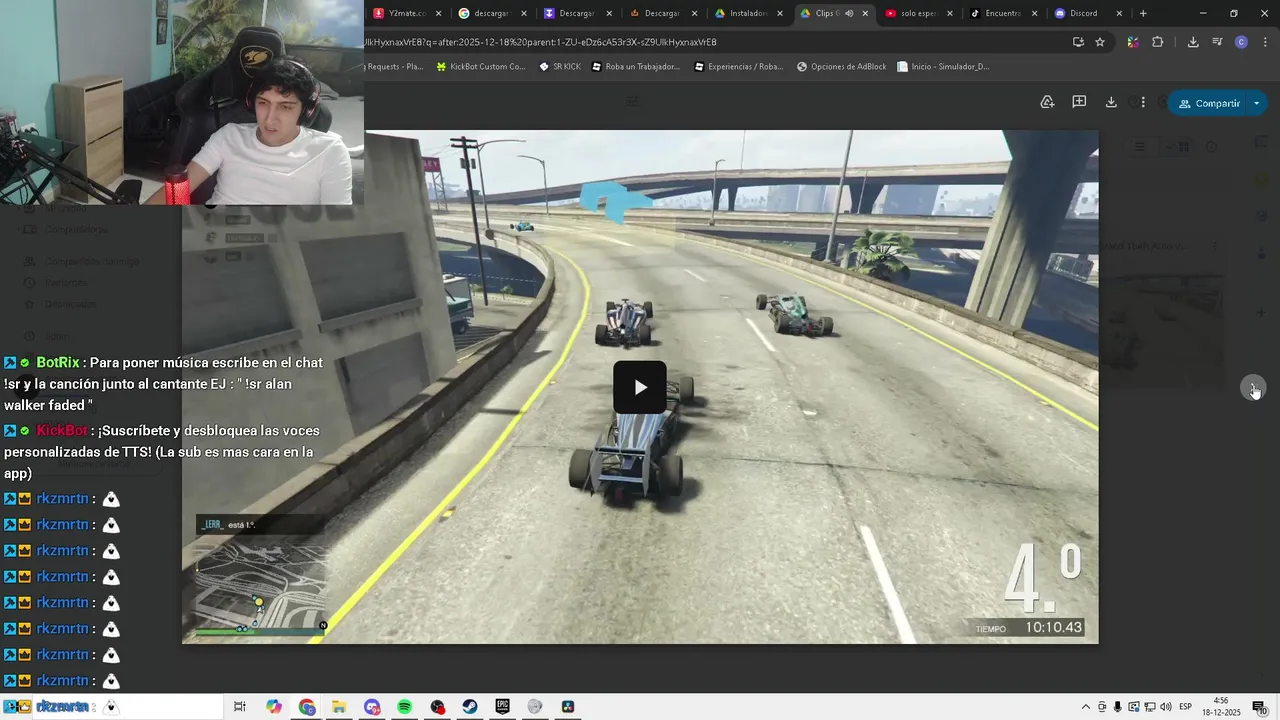1280x720 pixels.
Task: Open the ESP keyboard language selector
Action: 1186,707
